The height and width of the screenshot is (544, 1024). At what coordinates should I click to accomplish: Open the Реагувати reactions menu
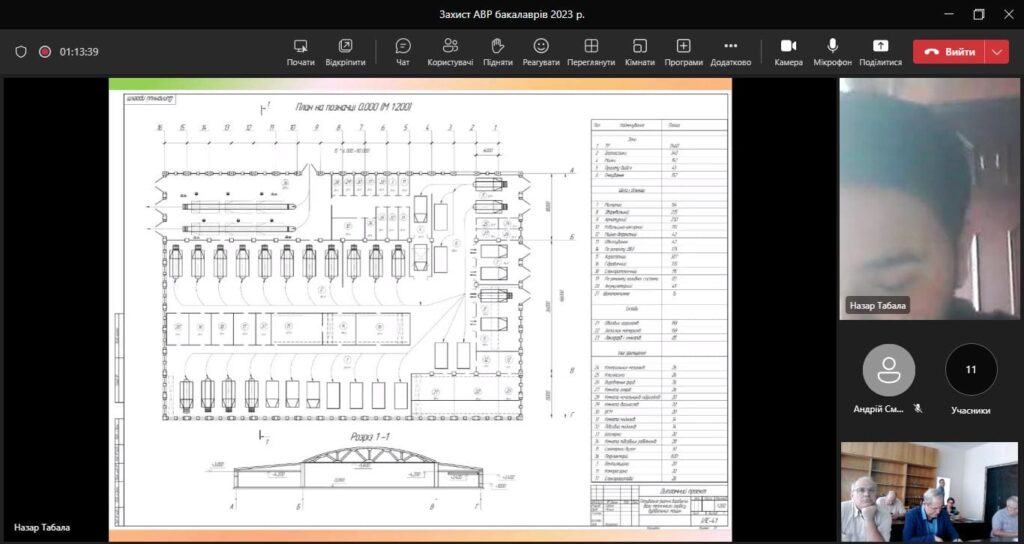click(x=541, y=52)
